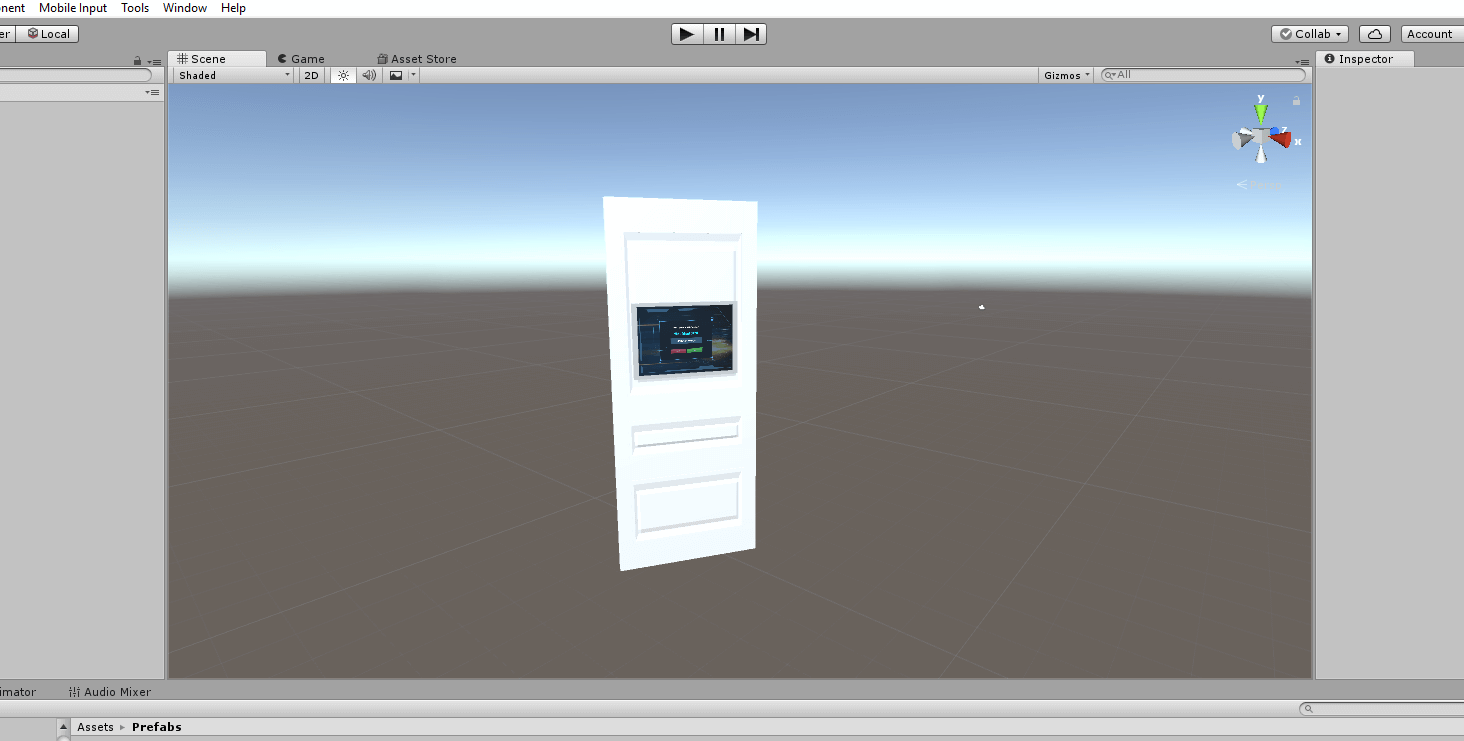Mute scene view audio with the speaker icon

368,74
